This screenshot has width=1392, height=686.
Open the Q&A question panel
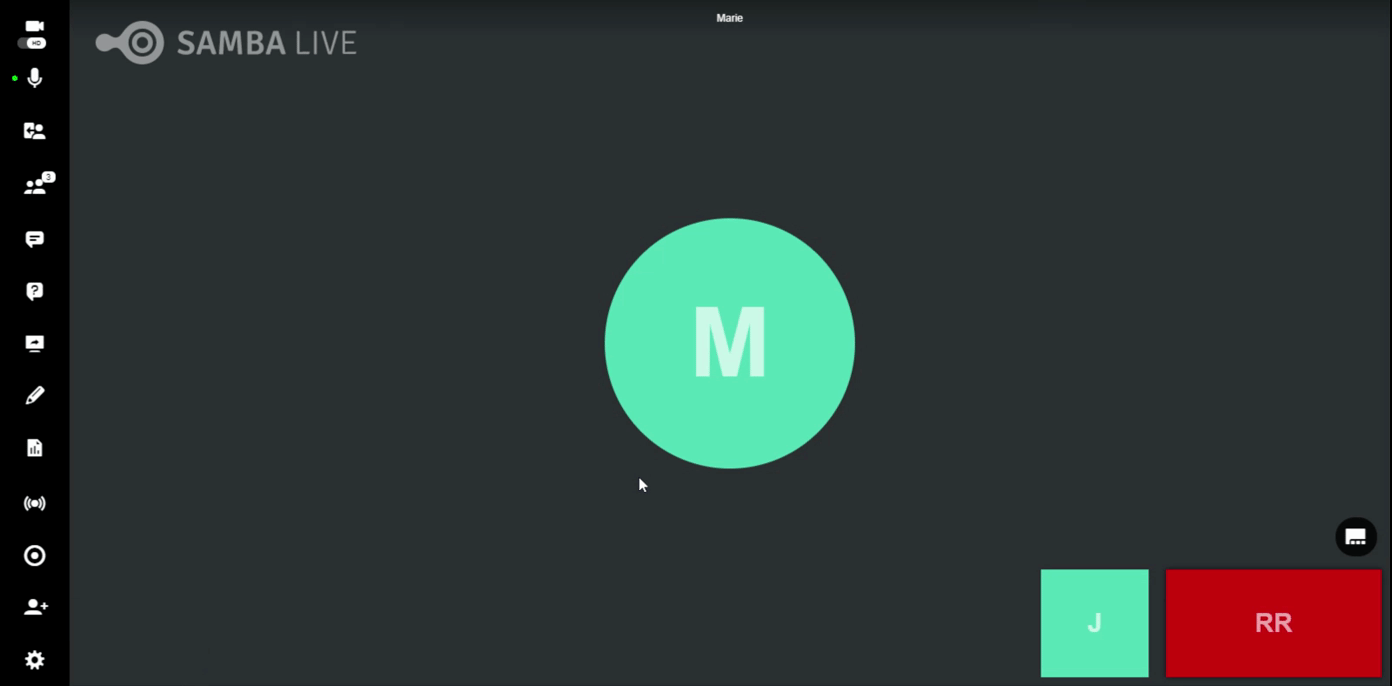35,291
